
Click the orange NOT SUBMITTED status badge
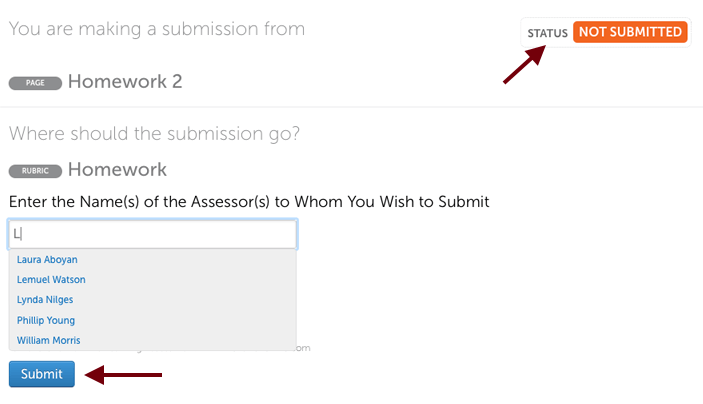tap(630, 32)
